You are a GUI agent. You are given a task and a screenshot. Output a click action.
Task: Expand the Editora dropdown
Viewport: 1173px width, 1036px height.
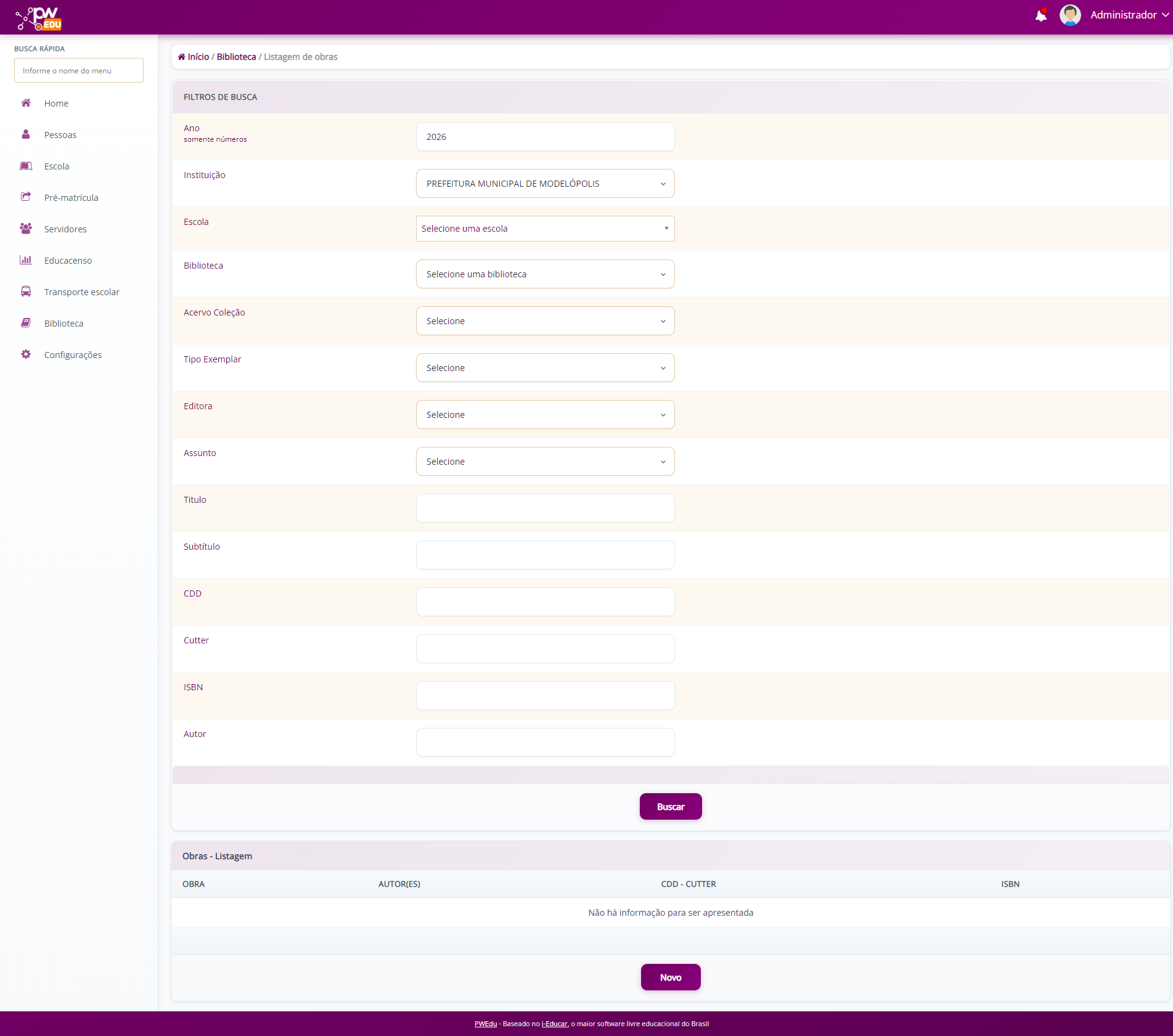coord(545,415)
